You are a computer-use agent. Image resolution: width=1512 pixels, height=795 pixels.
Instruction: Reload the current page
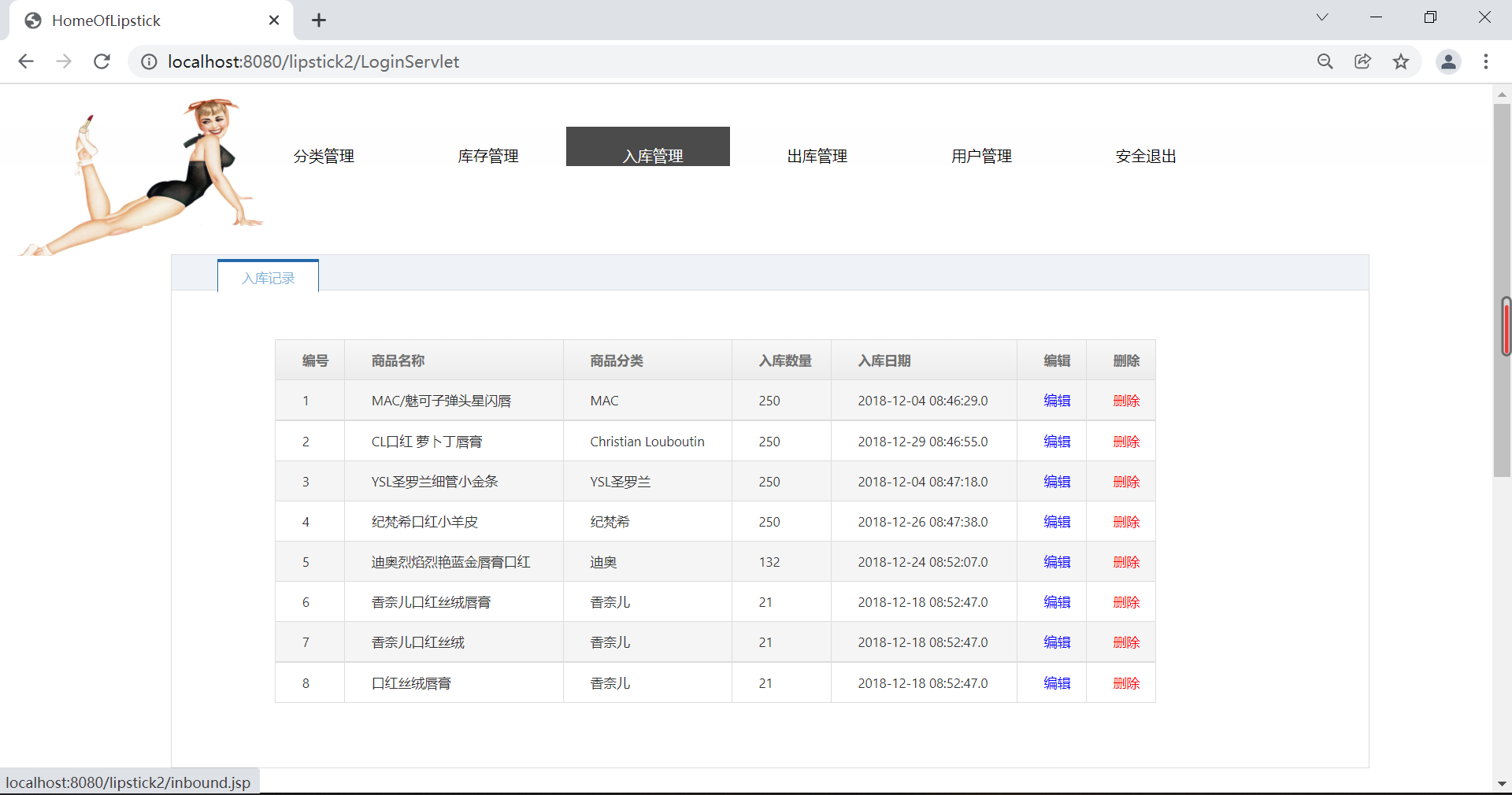click(x=102, y=61)
